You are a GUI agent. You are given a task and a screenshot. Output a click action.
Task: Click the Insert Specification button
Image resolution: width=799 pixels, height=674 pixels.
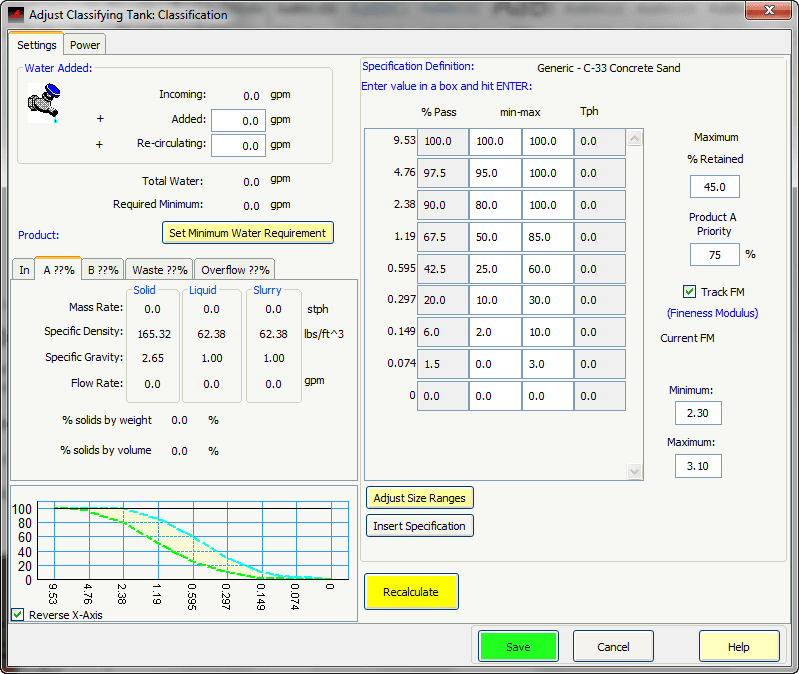[x=419, y=526]
